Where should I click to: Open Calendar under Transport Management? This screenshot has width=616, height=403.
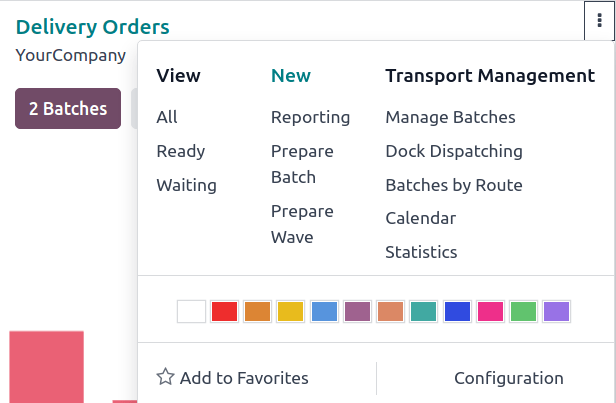pos(420,218)
